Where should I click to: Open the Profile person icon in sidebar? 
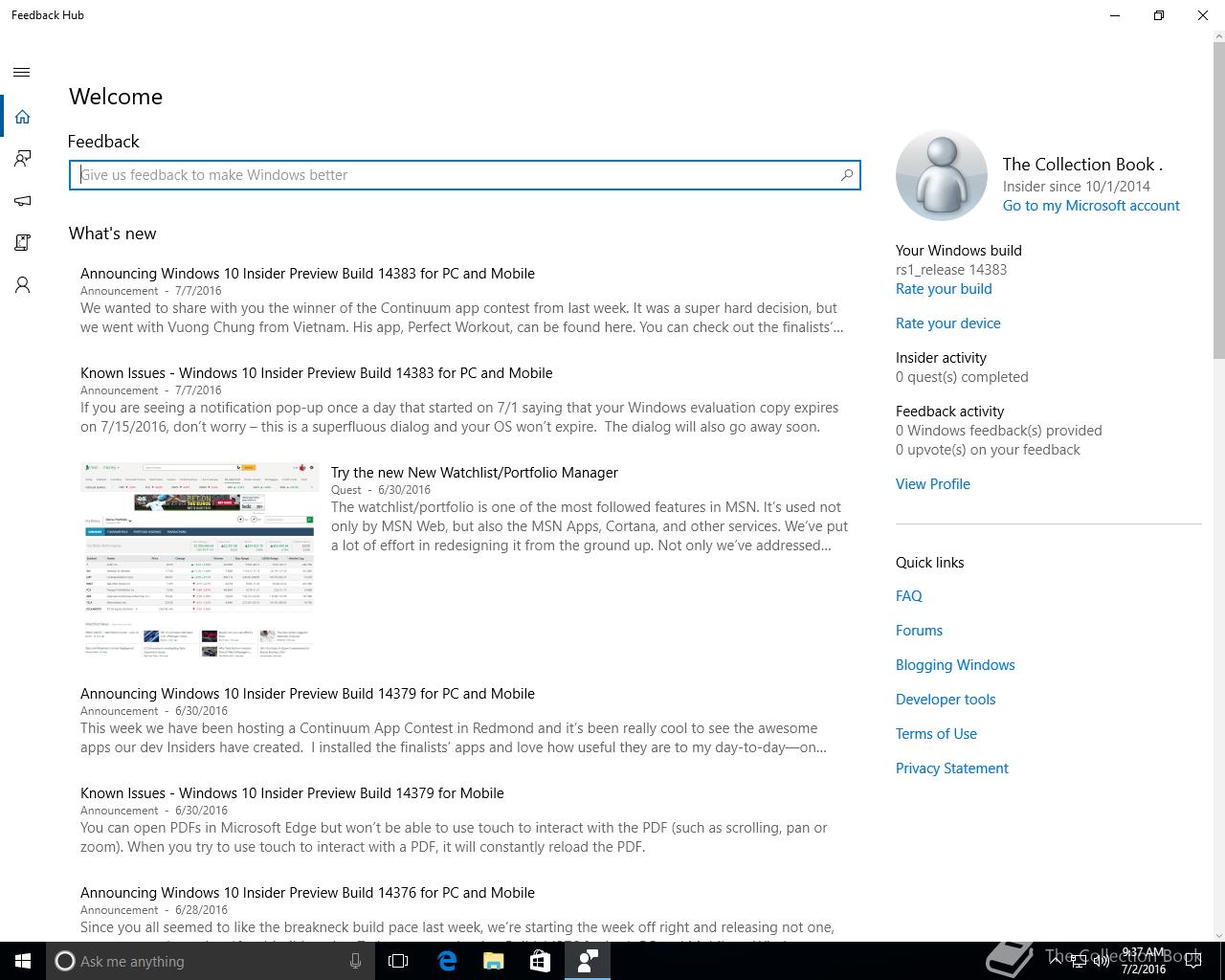coord(22,285)
